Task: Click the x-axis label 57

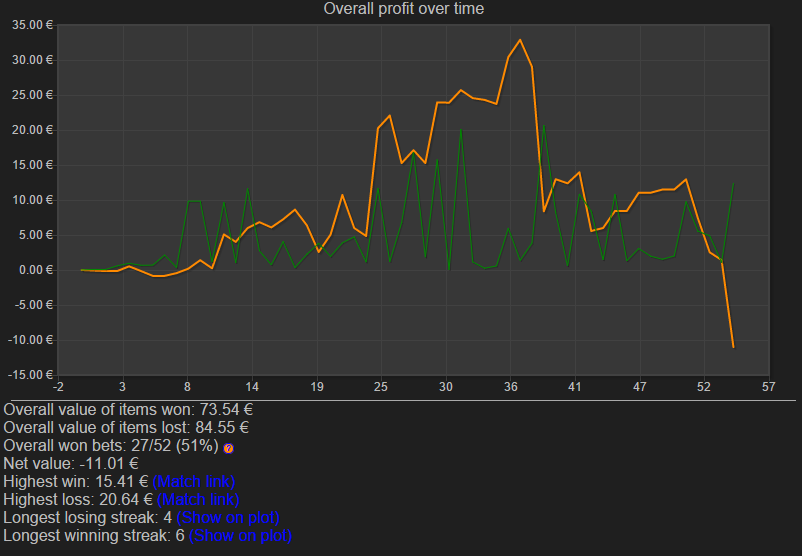Action: [x=768, y=387]
